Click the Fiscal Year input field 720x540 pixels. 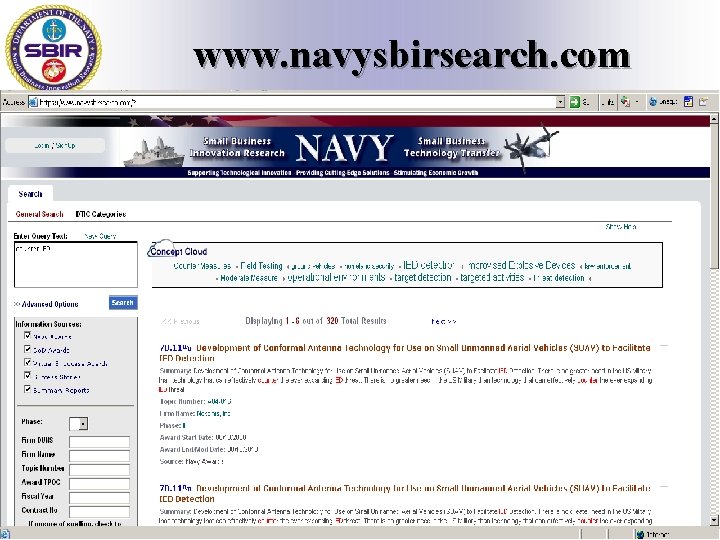pos(99,498)
